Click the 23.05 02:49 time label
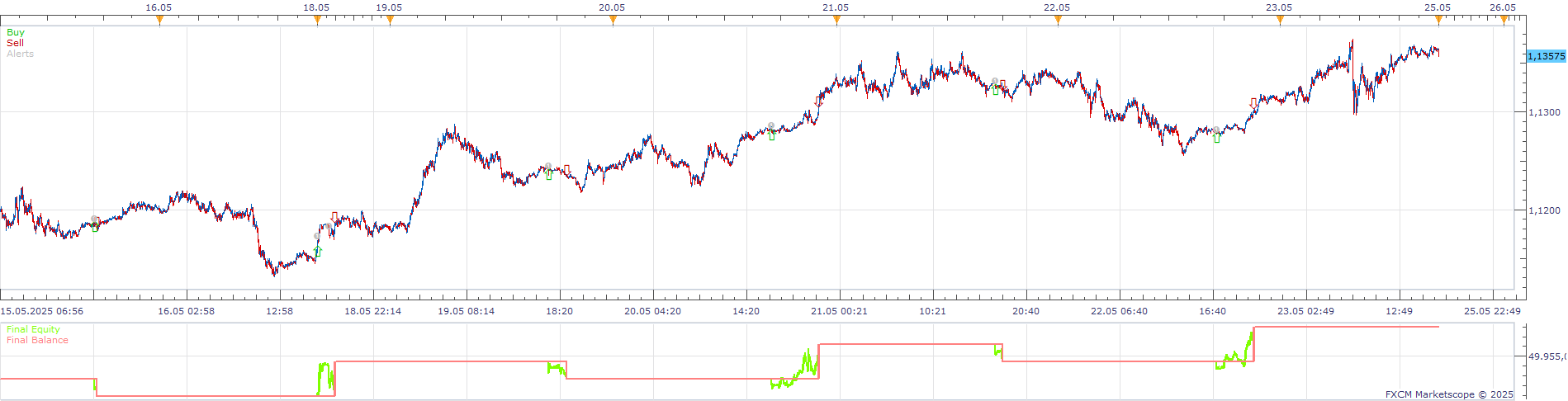Image resolution: width=1568 pixels, height=401 pixels. click(1305, 311)
